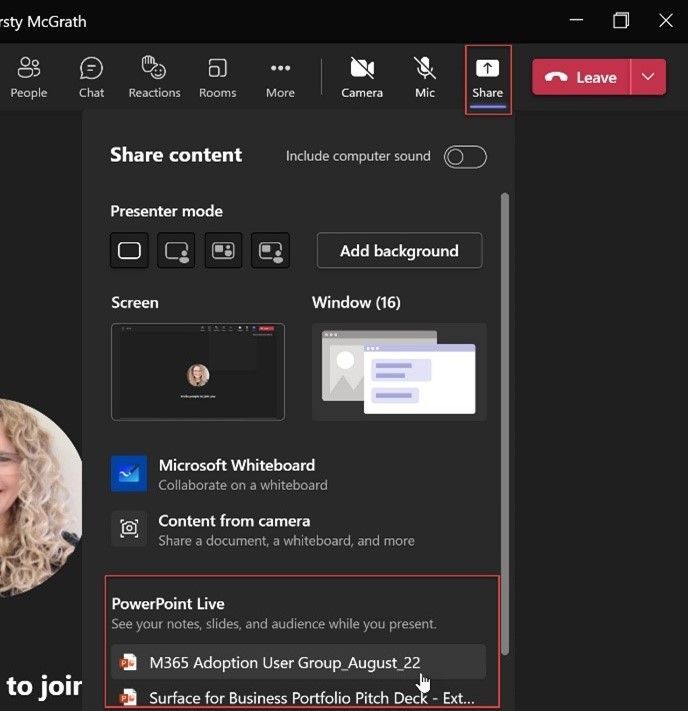Select Content from camera option
Image resolution: width=688 pixels, height=711 pixels.
[299, 530]
